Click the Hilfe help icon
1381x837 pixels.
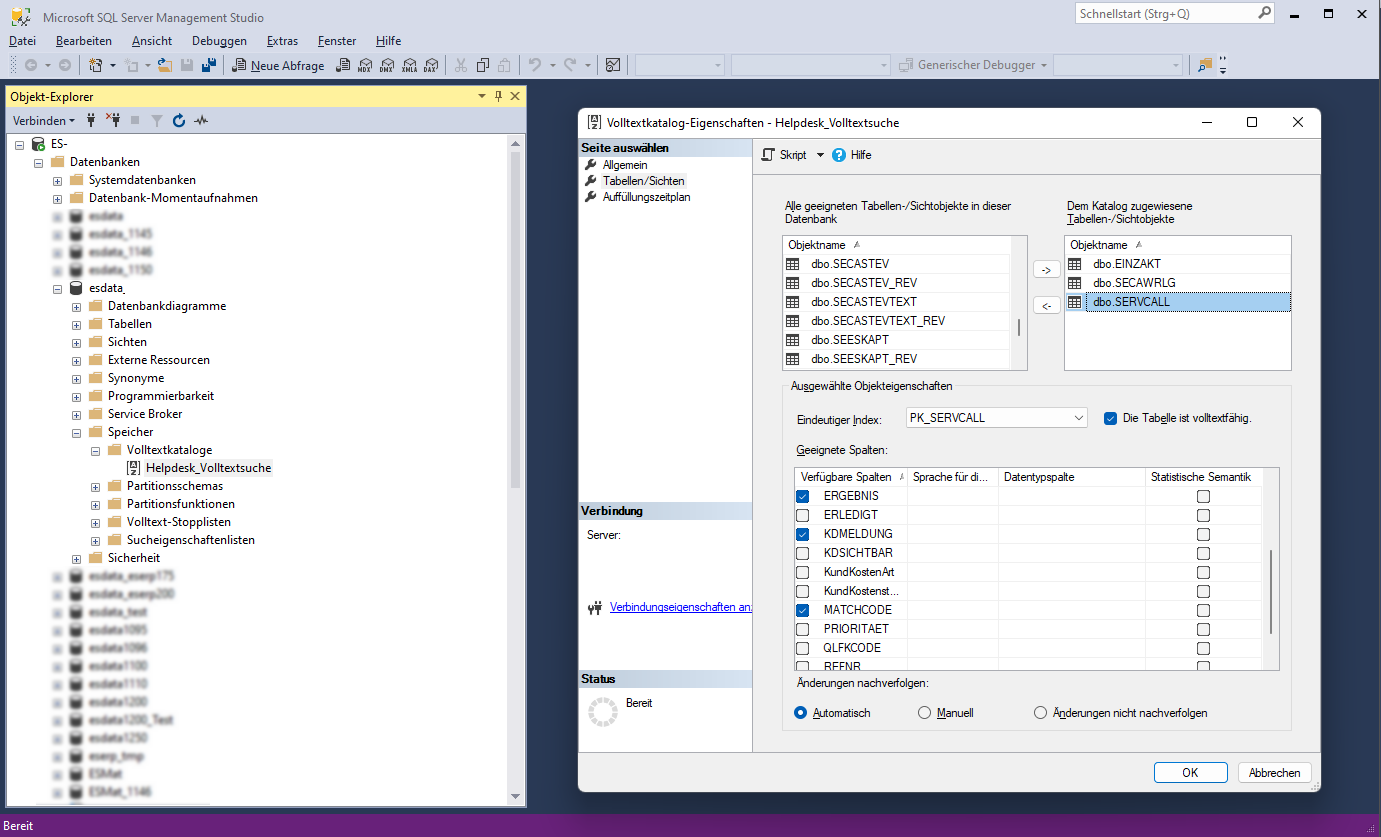point(839,155)
